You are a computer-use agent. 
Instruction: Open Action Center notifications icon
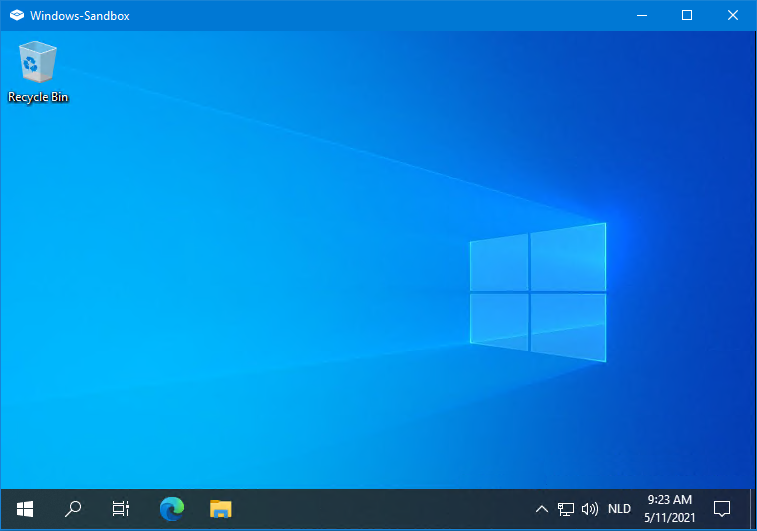722,509
